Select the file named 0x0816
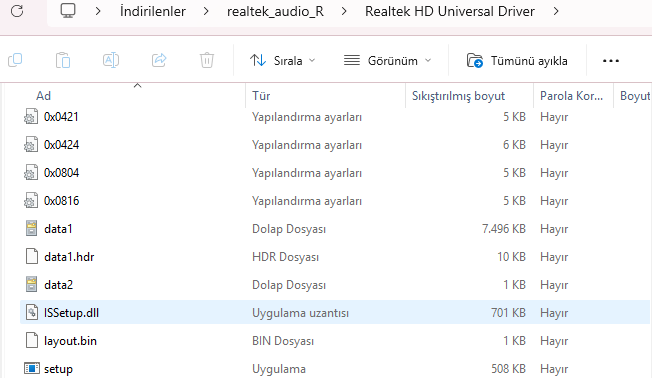Screen dimensions: 652x378 [62, 201]
